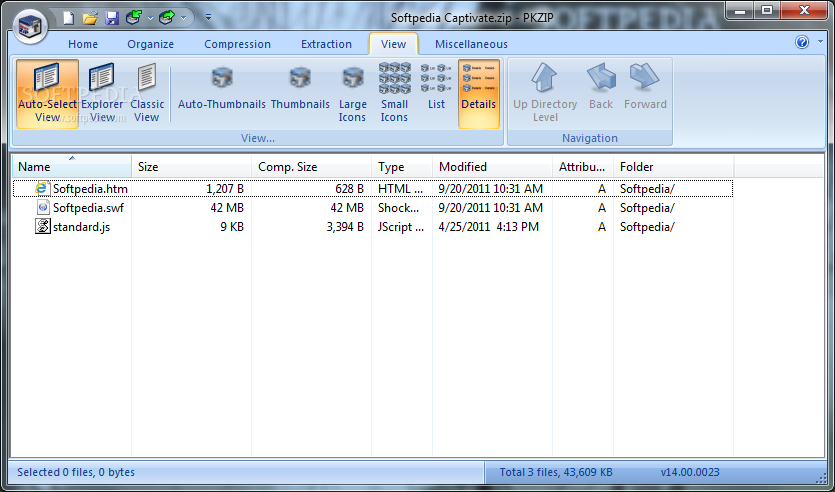Click the resize grip in status bar corner
Viewport: 835px width, 492px height.
[821, 477]
